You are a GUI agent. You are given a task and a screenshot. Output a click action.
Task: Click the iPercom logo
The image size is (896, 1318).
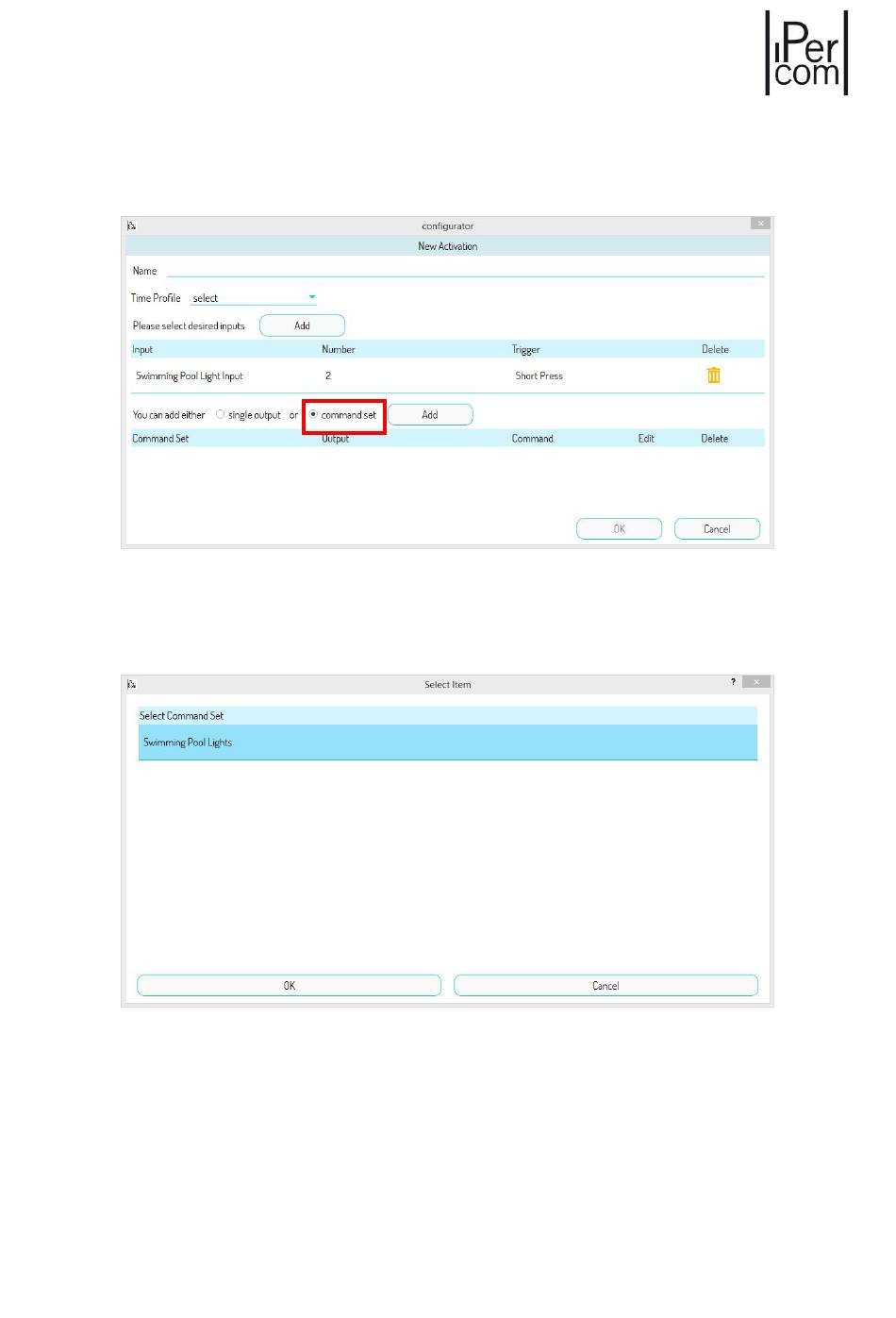(806, 53)
